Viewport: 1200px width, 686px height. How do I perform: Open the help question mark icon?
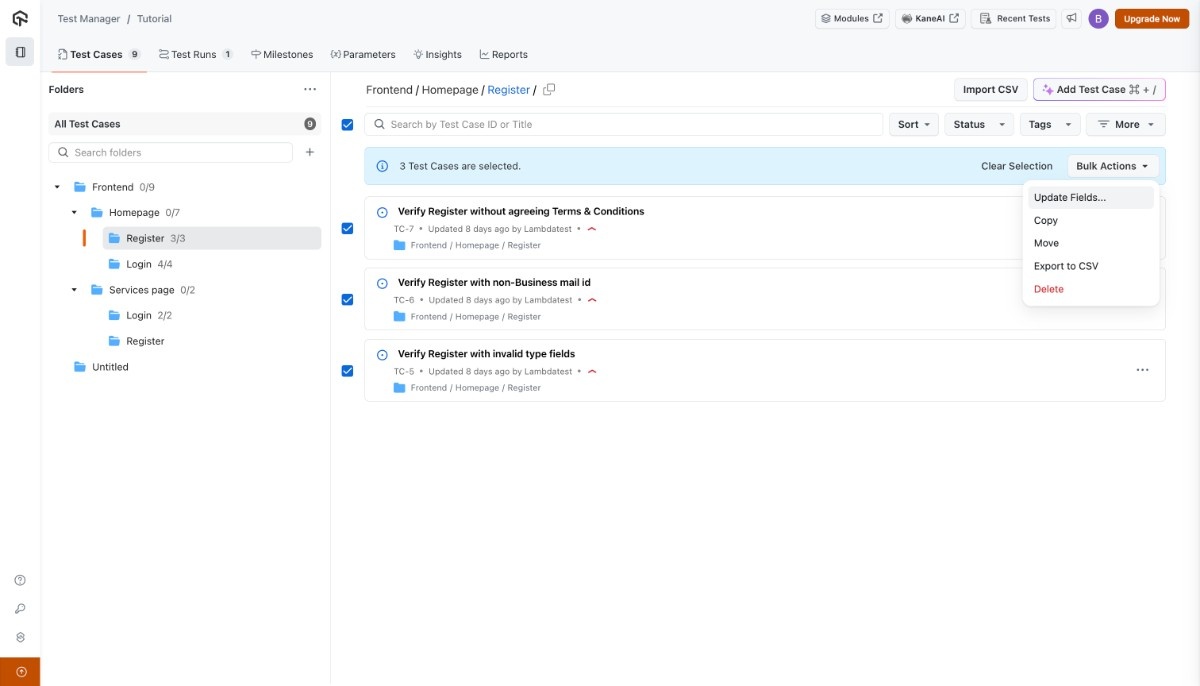20,580
